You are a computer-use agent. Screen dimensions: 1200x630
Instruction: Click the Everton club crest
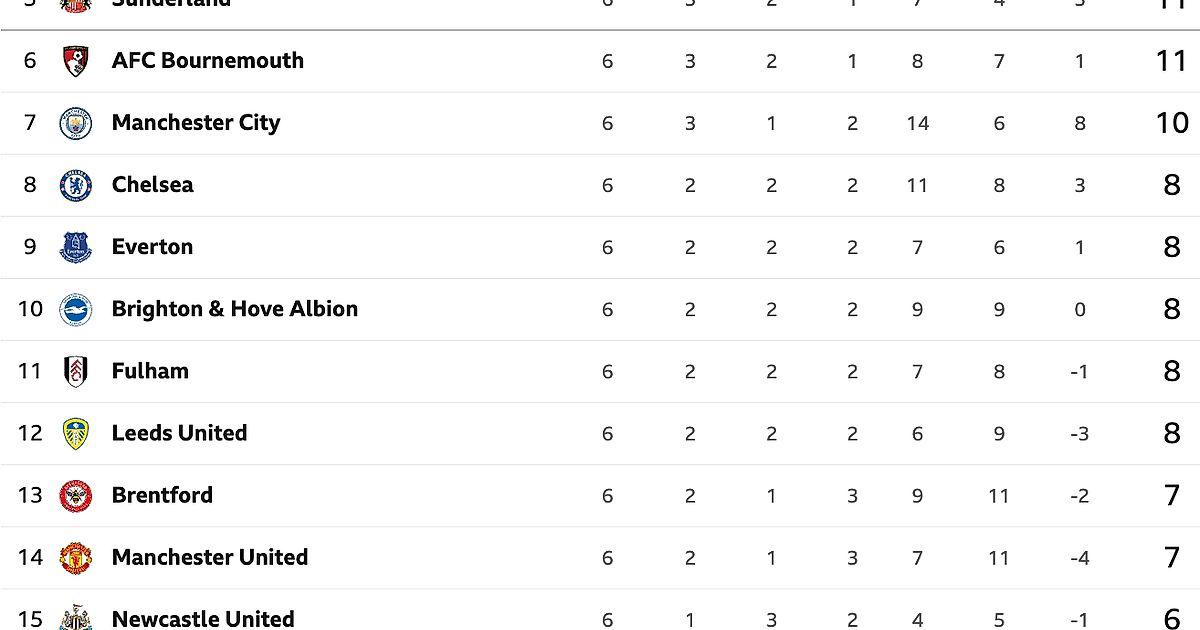coord(76,247)
